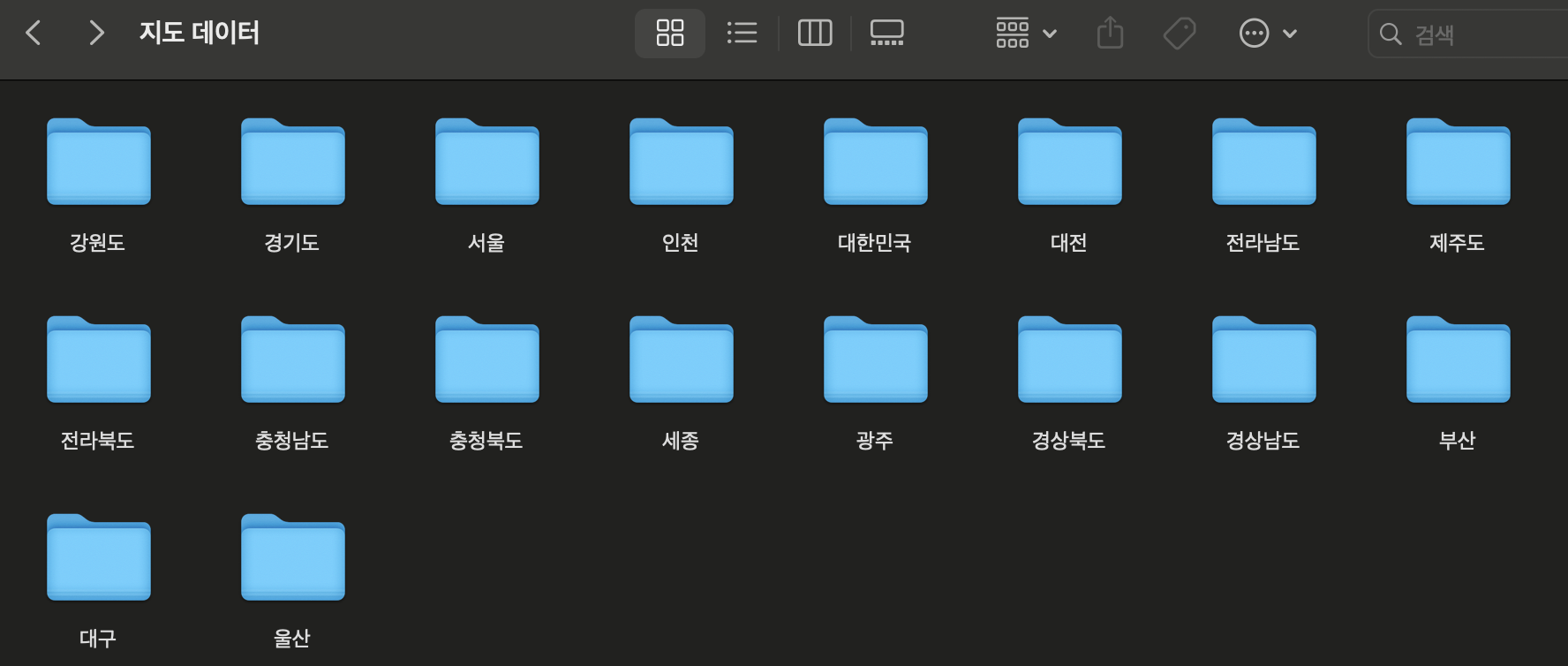The width and height of the screenshot is (1568, 666).
Task: Select the 제주도 folder icon
Action: coord(1459,162)
